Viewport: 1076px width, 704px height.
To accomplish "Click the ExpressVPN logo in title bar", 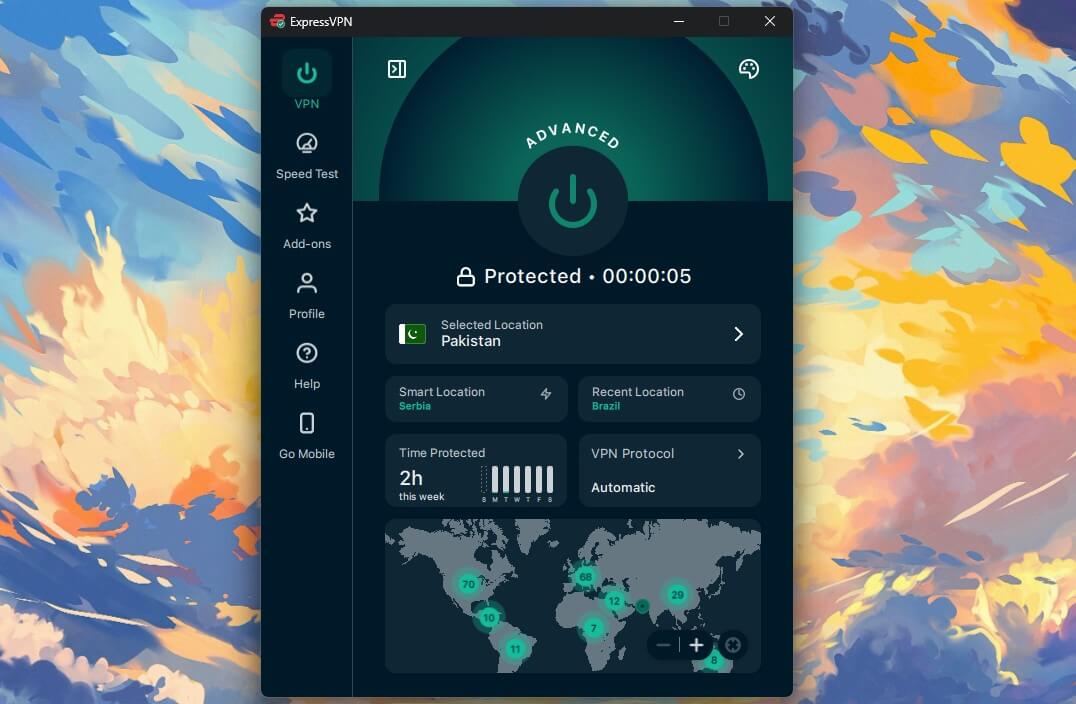I will [x=277, y=21].
